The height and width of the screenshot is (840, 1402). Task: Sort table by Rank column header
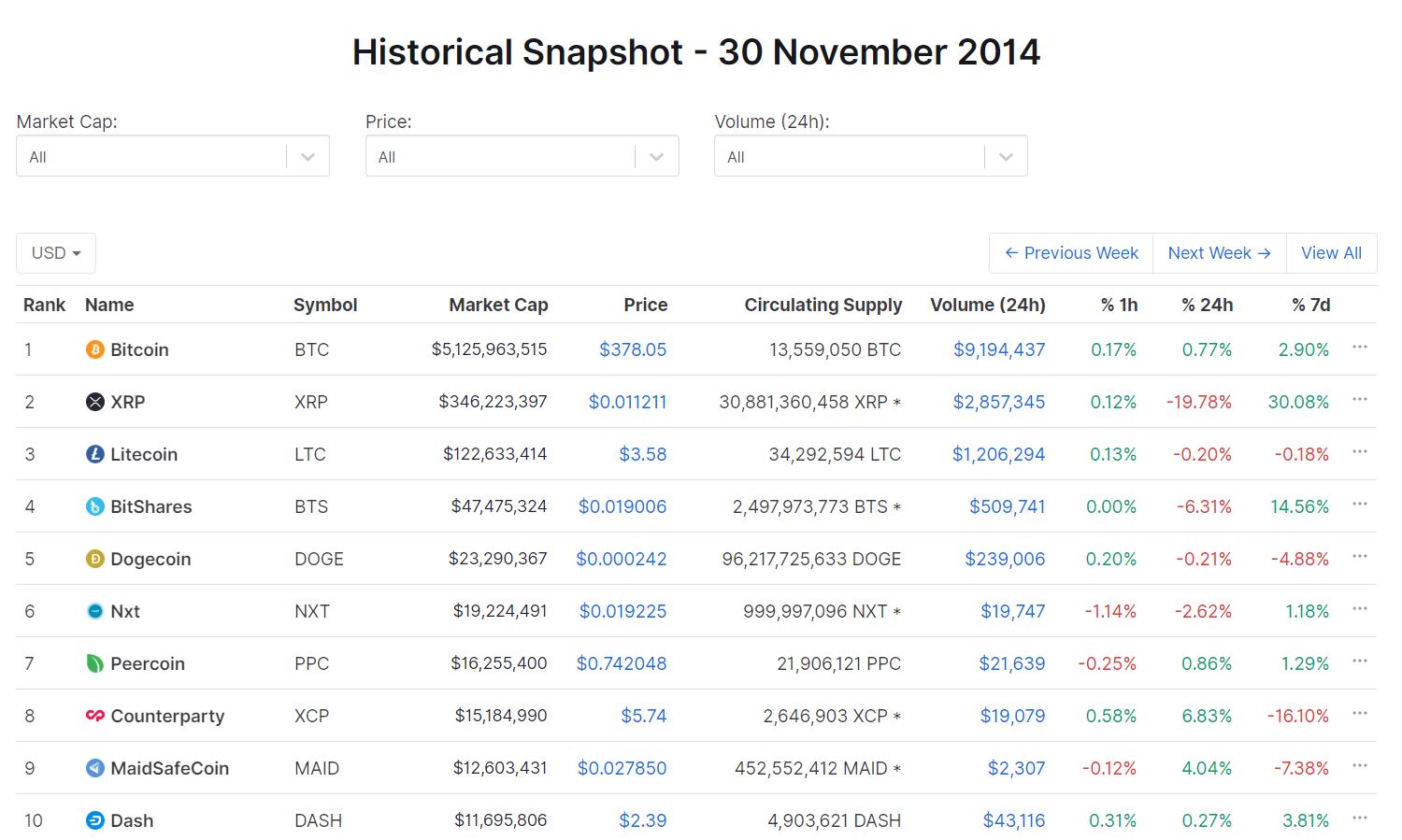[x=44, y=305]
